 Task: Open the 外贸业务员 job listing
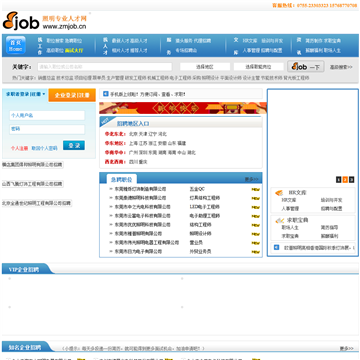[x=200, y=252]
